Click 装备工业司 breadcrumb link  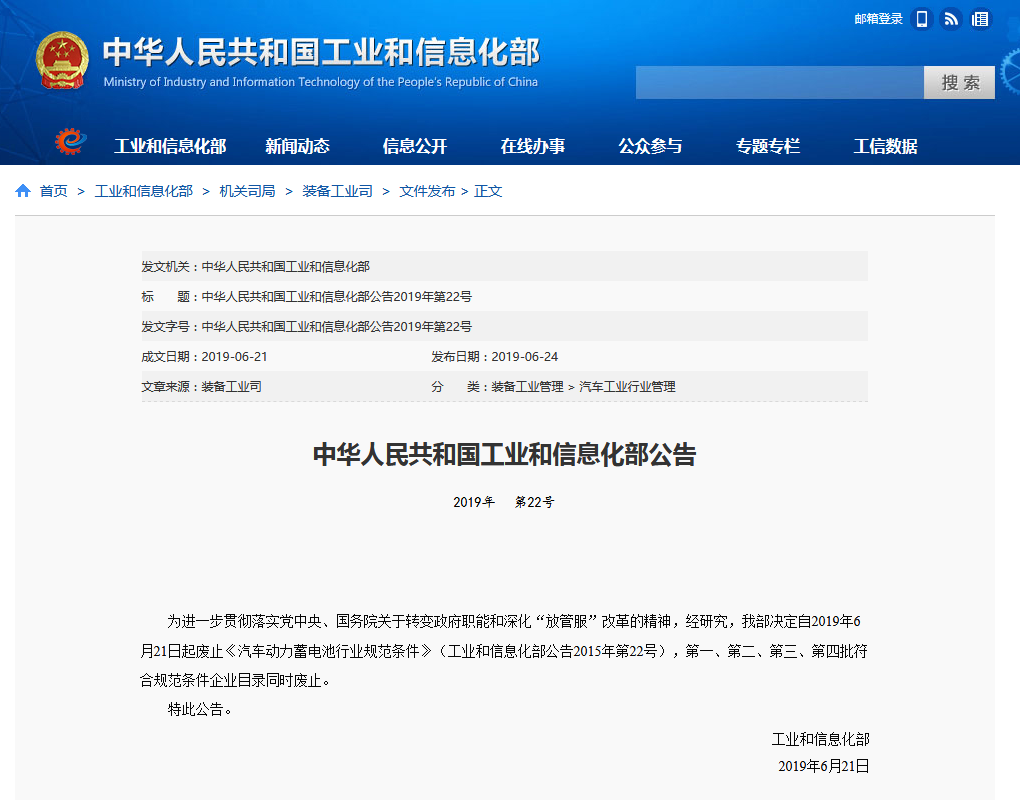click(x=337, y=191)
